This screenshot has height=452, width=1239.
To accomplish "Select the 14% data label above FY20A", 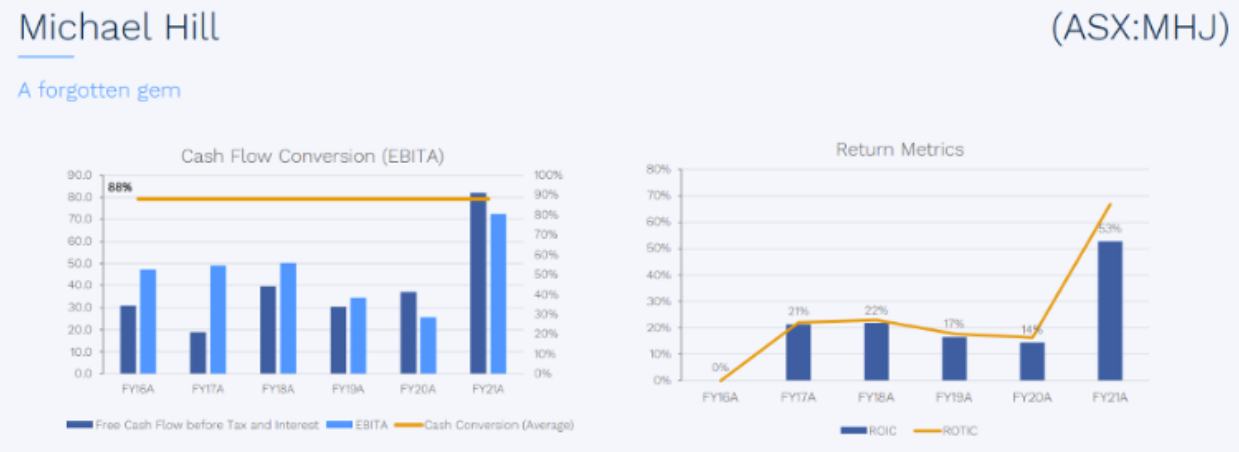I will (1031, 330).
